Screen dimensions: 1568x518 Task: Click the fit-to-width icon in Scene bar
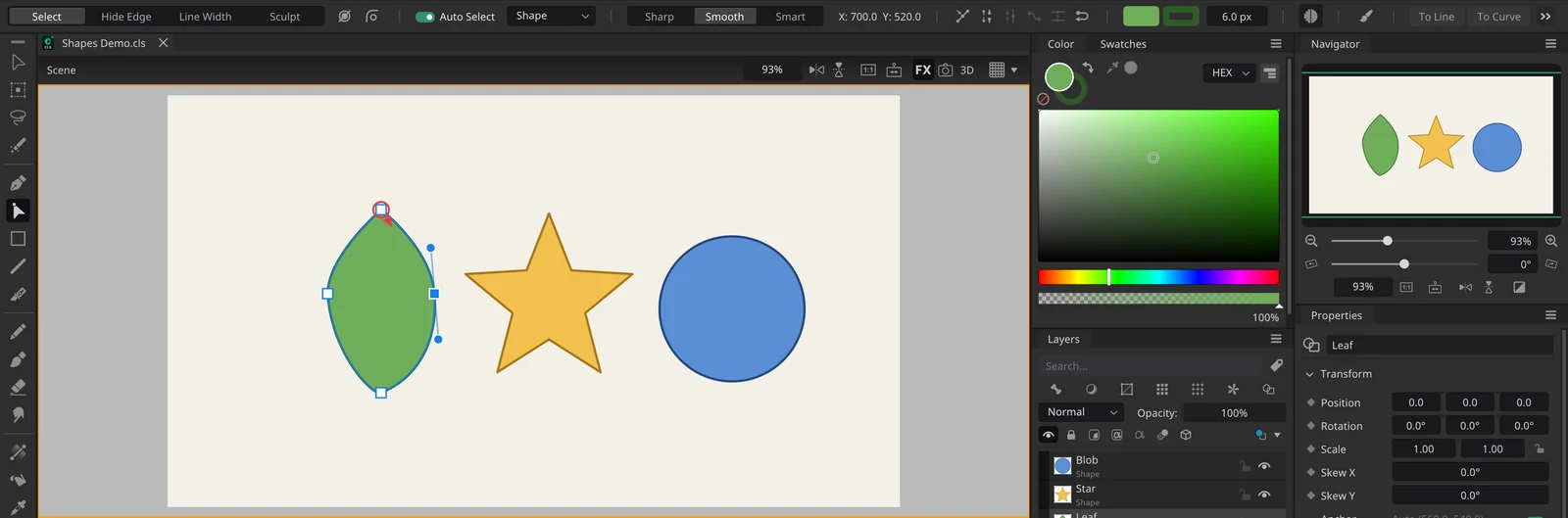(x=894, y=70)
